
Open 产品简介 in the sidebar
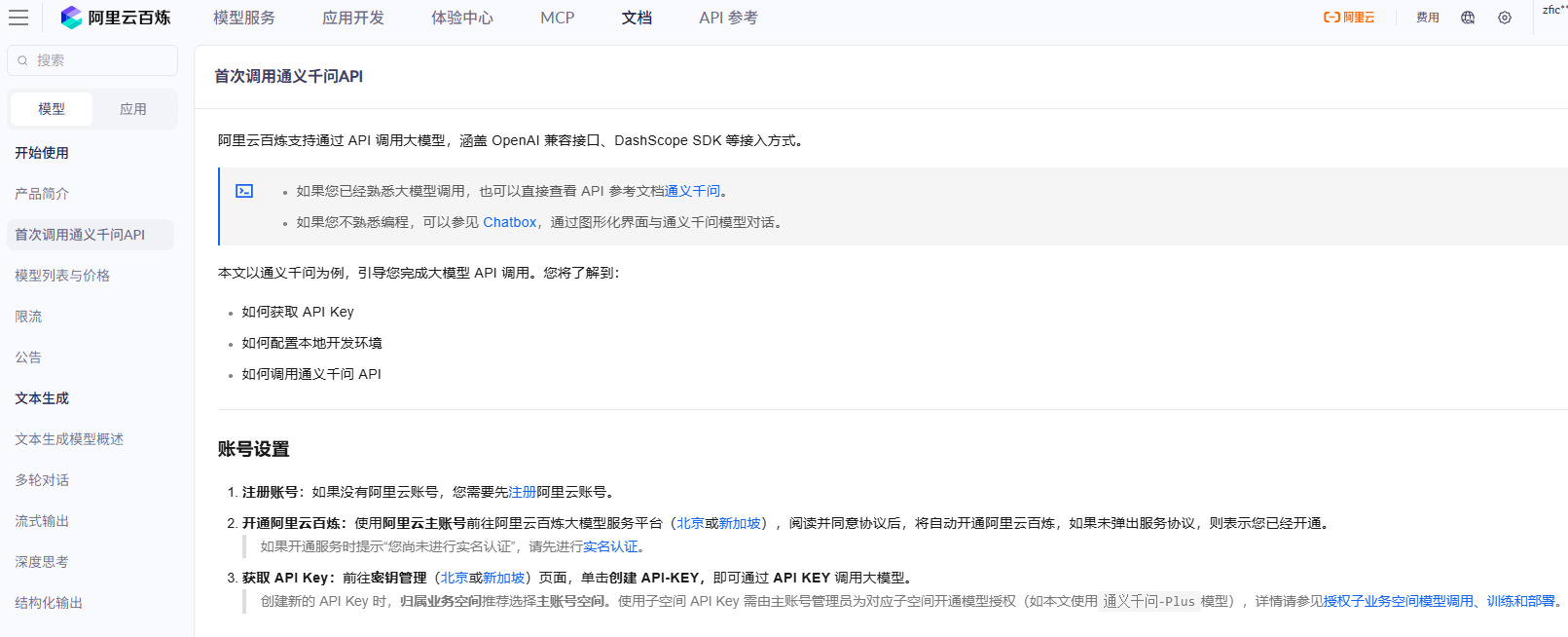pos(42,194)
